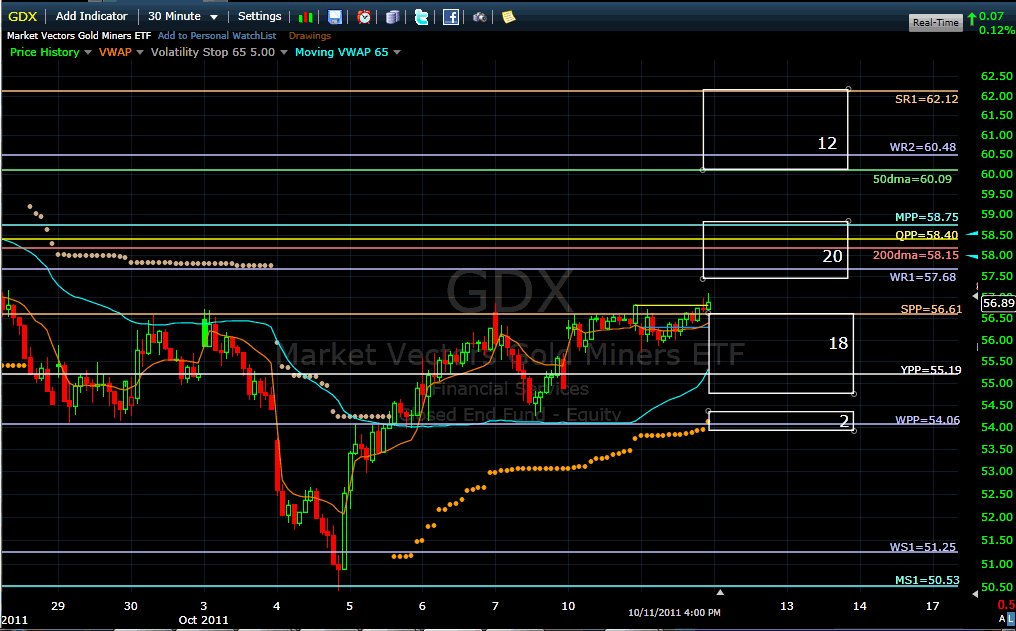
Task: Click the green up arrow beside 0.07
Action: click(x=971, y=19)
